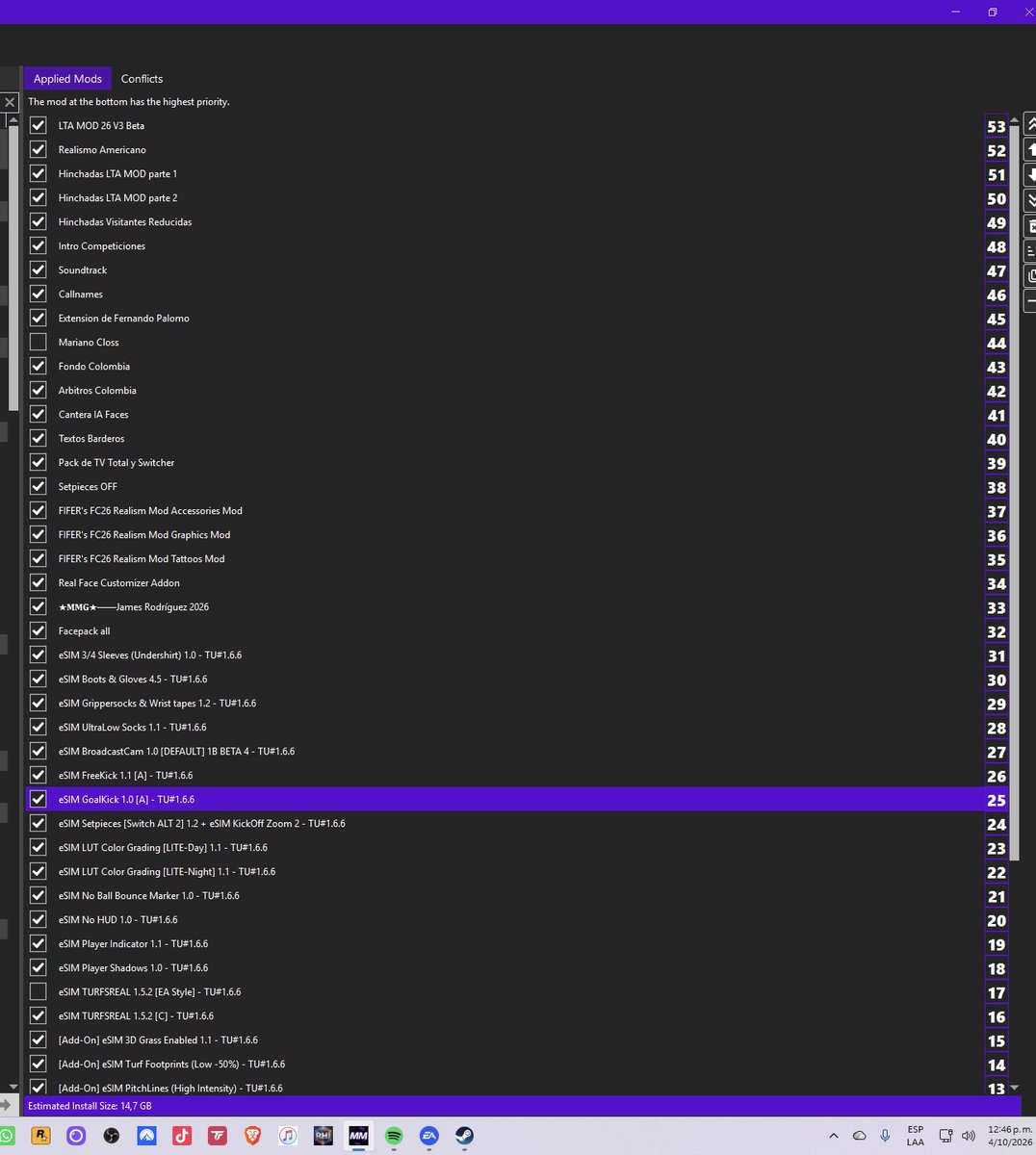Open the EA app from taskbar
Image resolution: width=1036 pixels, height=1155 pixels.
429,1136
